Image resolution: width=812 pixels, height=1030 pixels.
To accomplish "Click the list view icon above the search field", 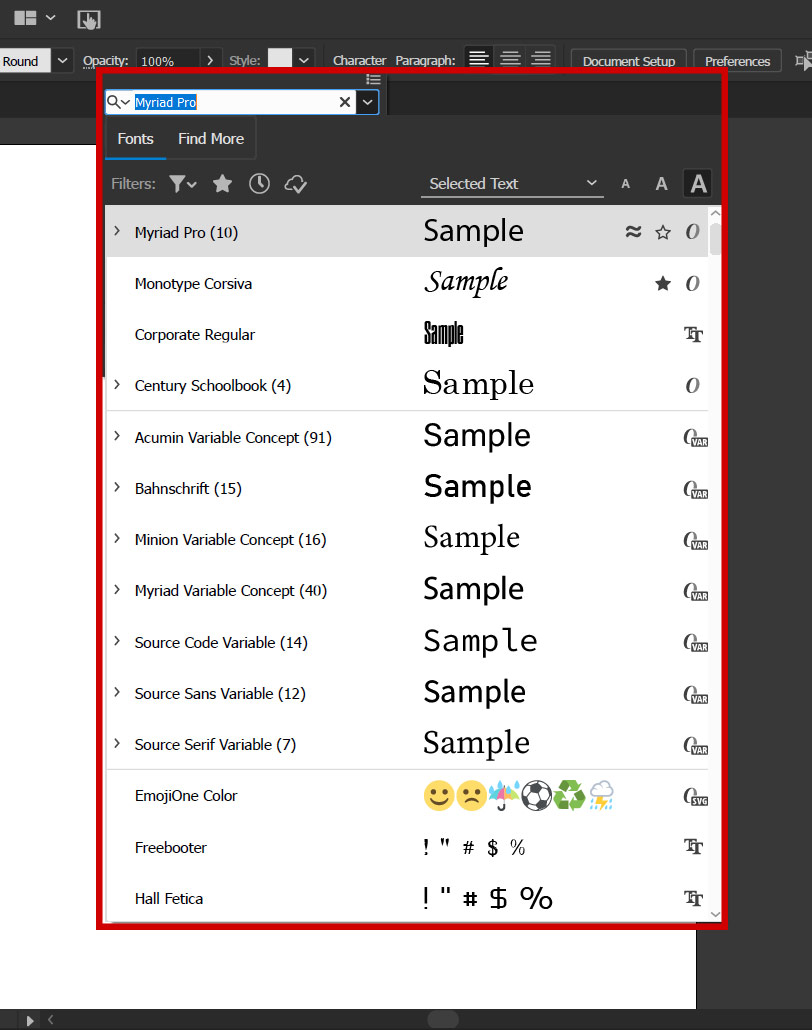I will click(374, 79).
